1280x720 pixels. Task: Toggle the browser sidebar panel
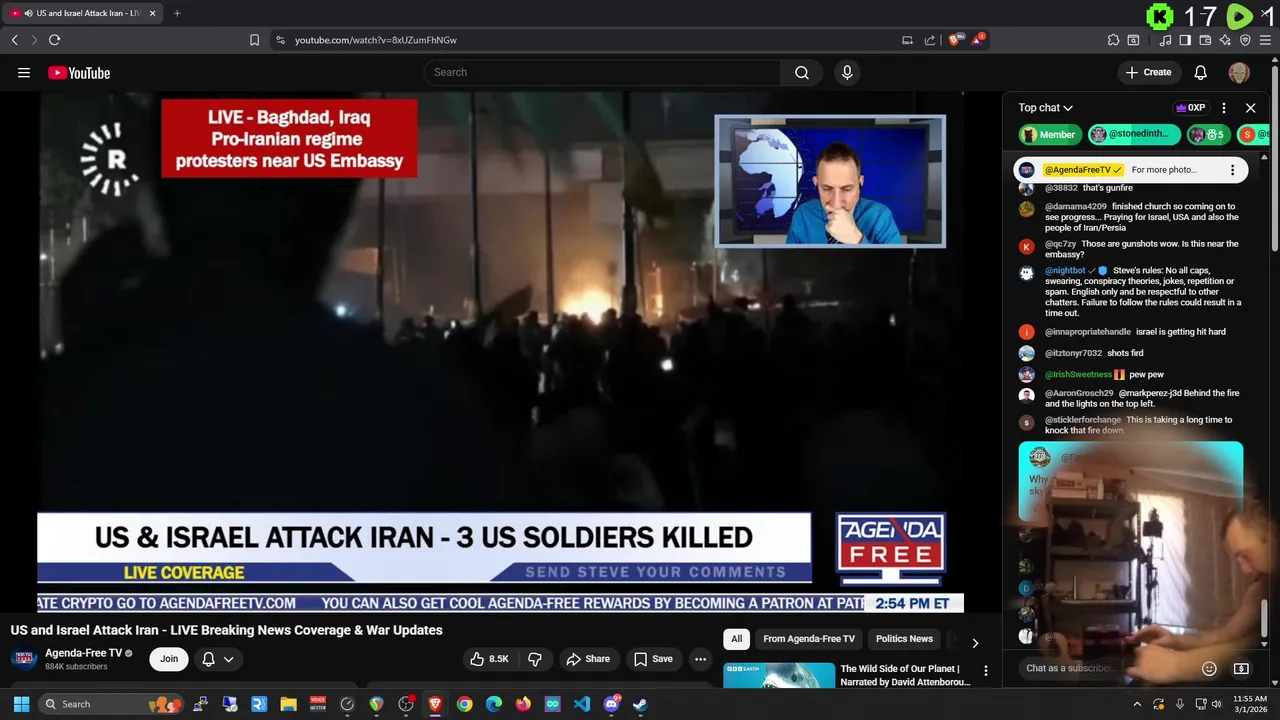[x=1185, y=40]
